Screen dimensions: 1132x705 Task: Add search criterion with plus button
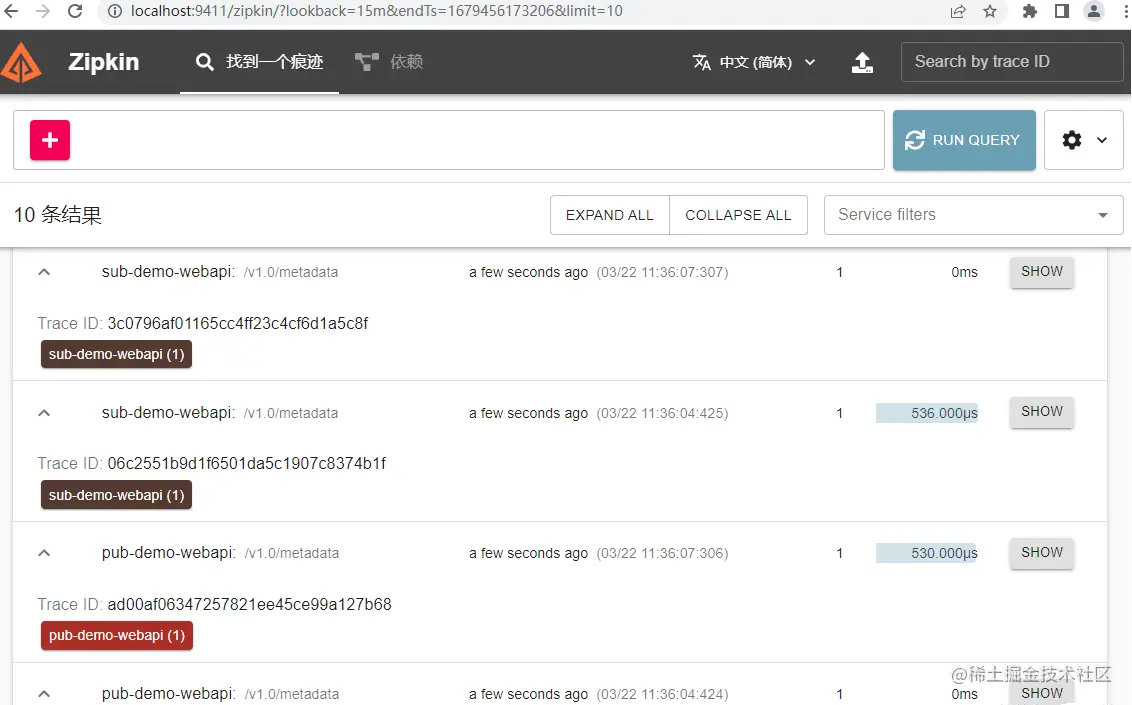[50, 140]
